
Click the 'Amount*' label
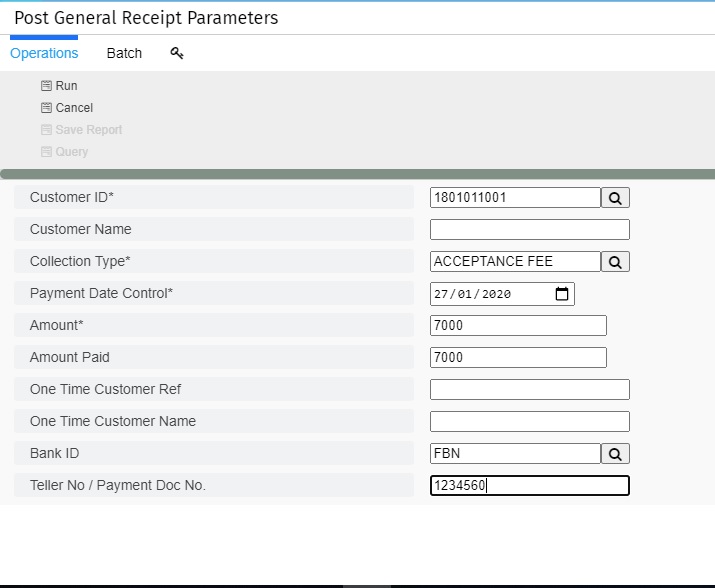[57, 325]
